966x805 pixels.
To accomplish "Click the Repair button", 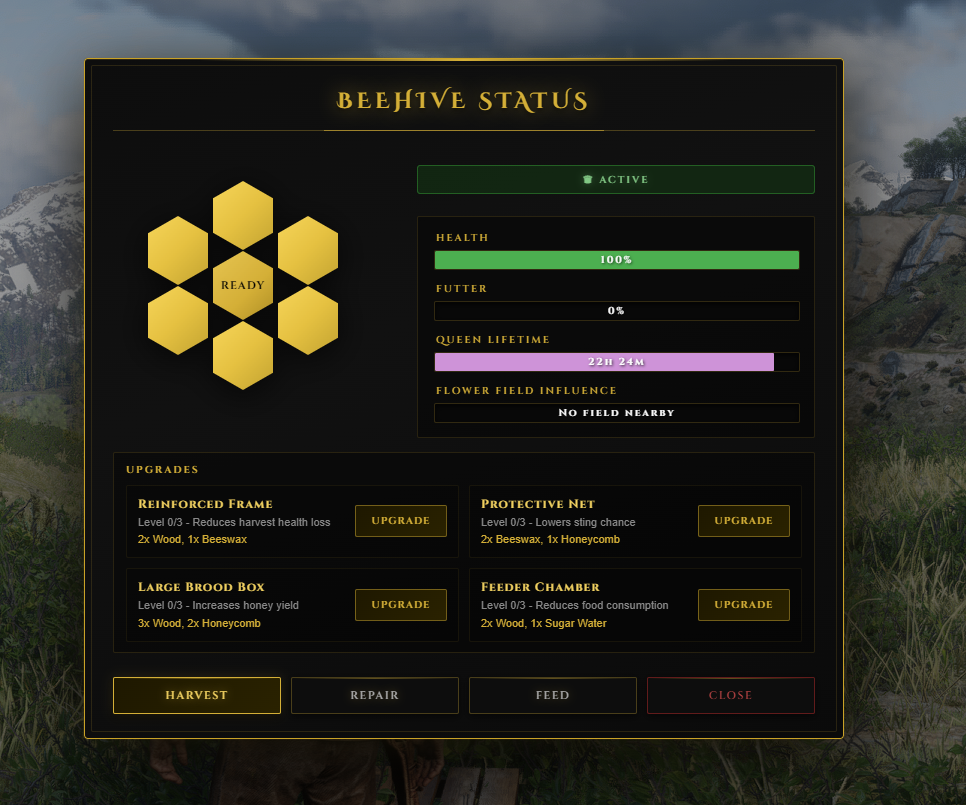I will click(x=375, y=695).
